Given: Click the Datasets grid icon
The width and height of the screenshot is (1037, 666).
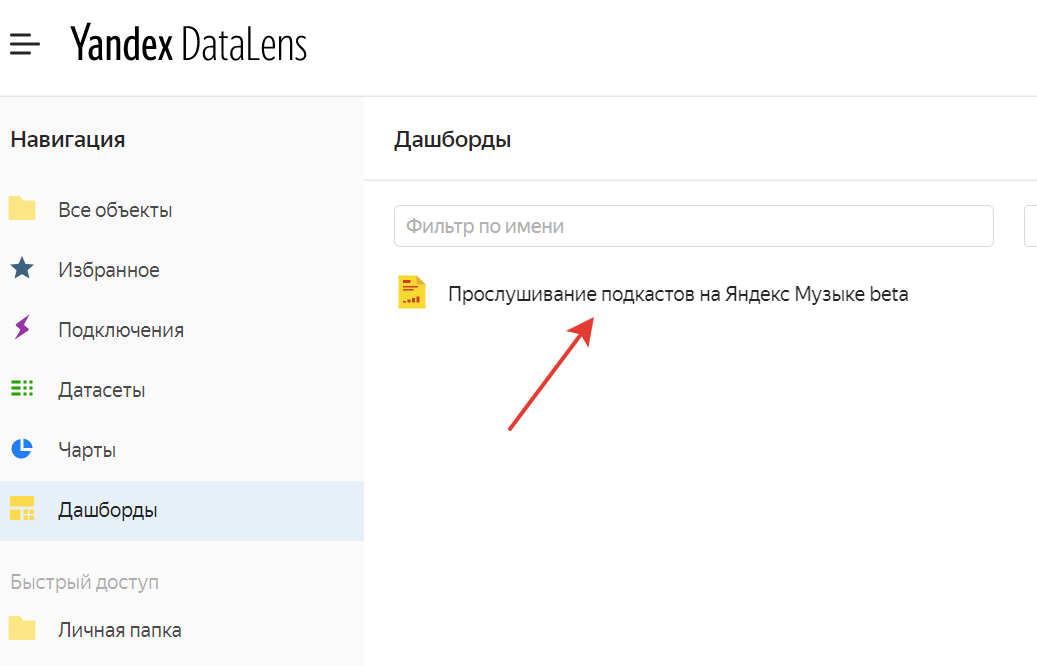Looking at the screenshot, I should tap(22, 388).
